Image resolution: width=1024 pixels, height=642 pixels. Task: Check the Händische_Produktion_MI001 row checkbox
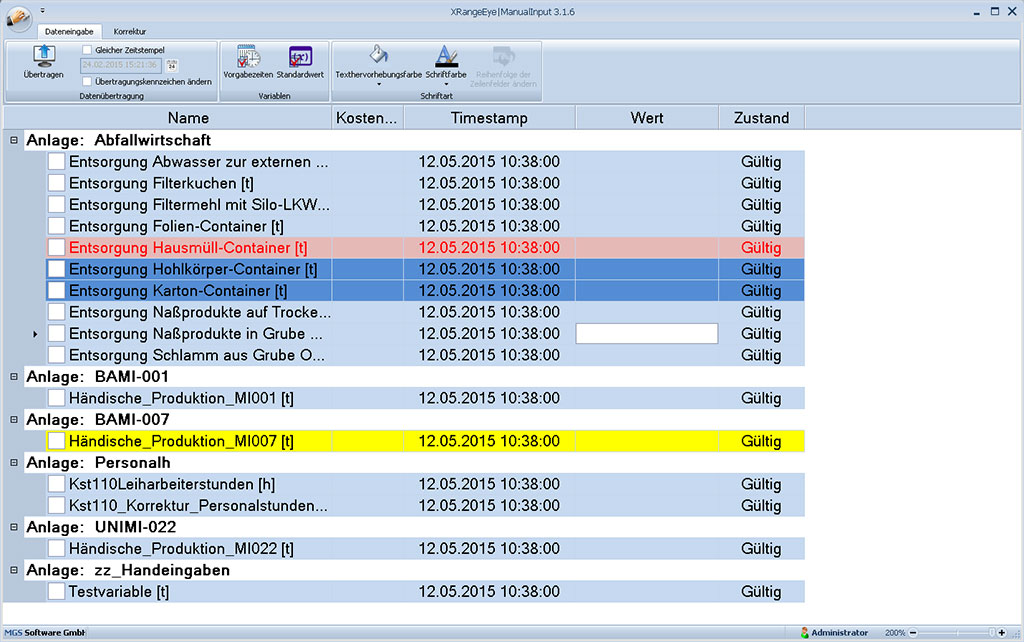(x=57, y=398)
